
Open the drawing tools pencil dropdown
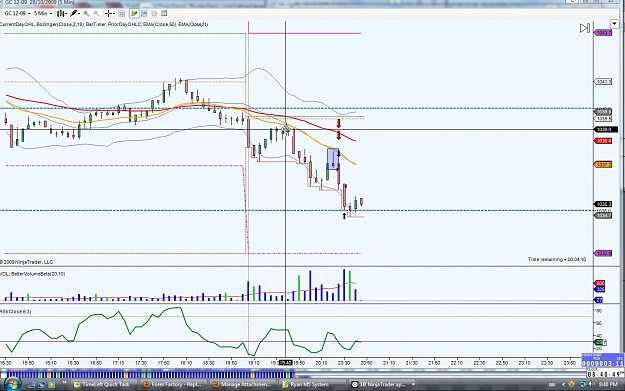coord(75,14)
